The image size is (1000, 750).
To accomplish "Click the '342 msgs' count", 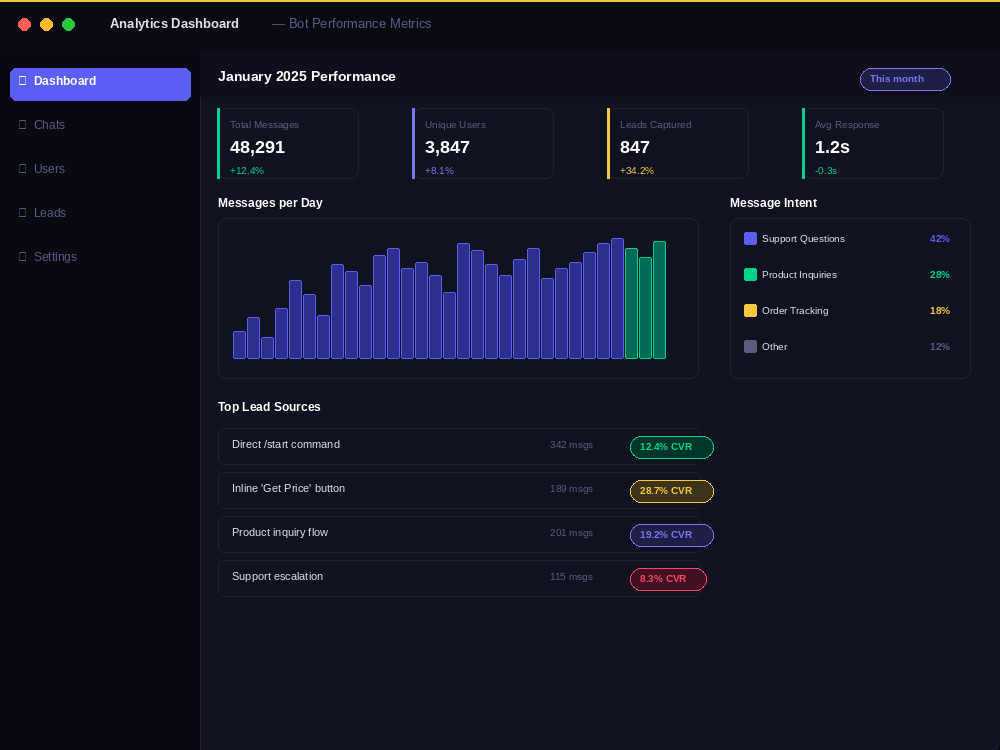I will 571,445.
